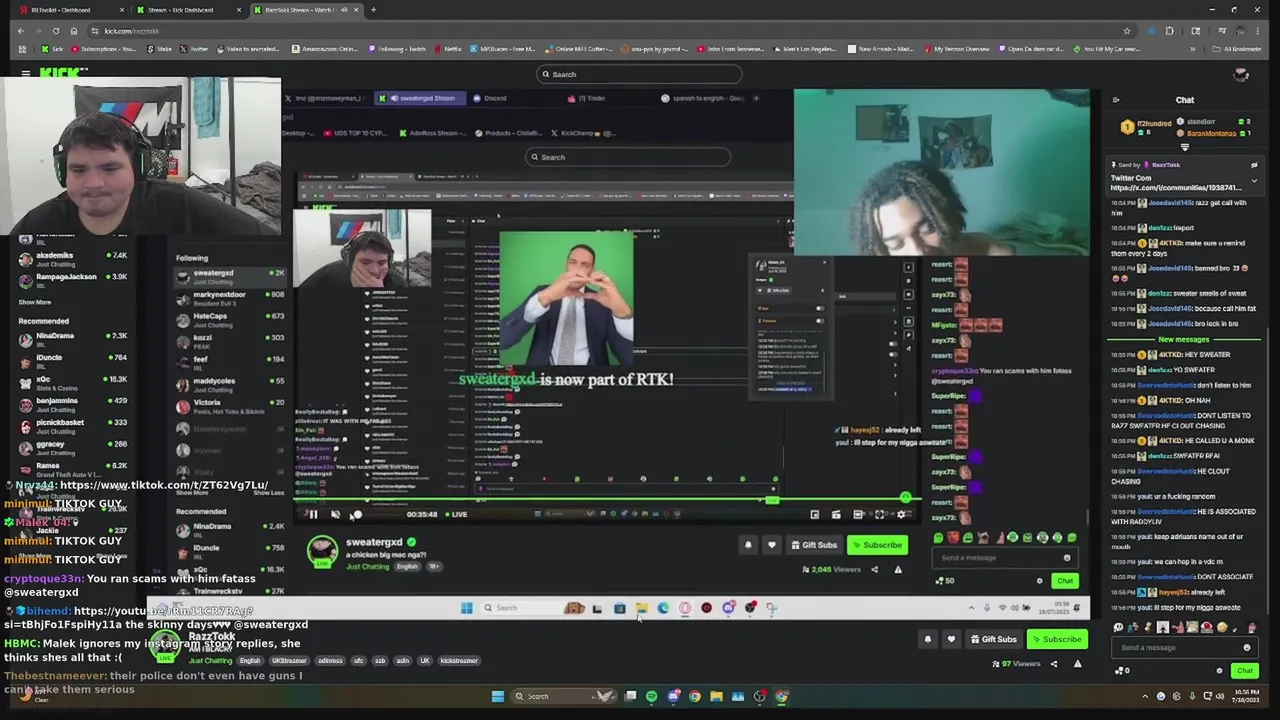Select inner spanish to english tab
Viewport: 1280px width, 720px height.
point(702,98)
